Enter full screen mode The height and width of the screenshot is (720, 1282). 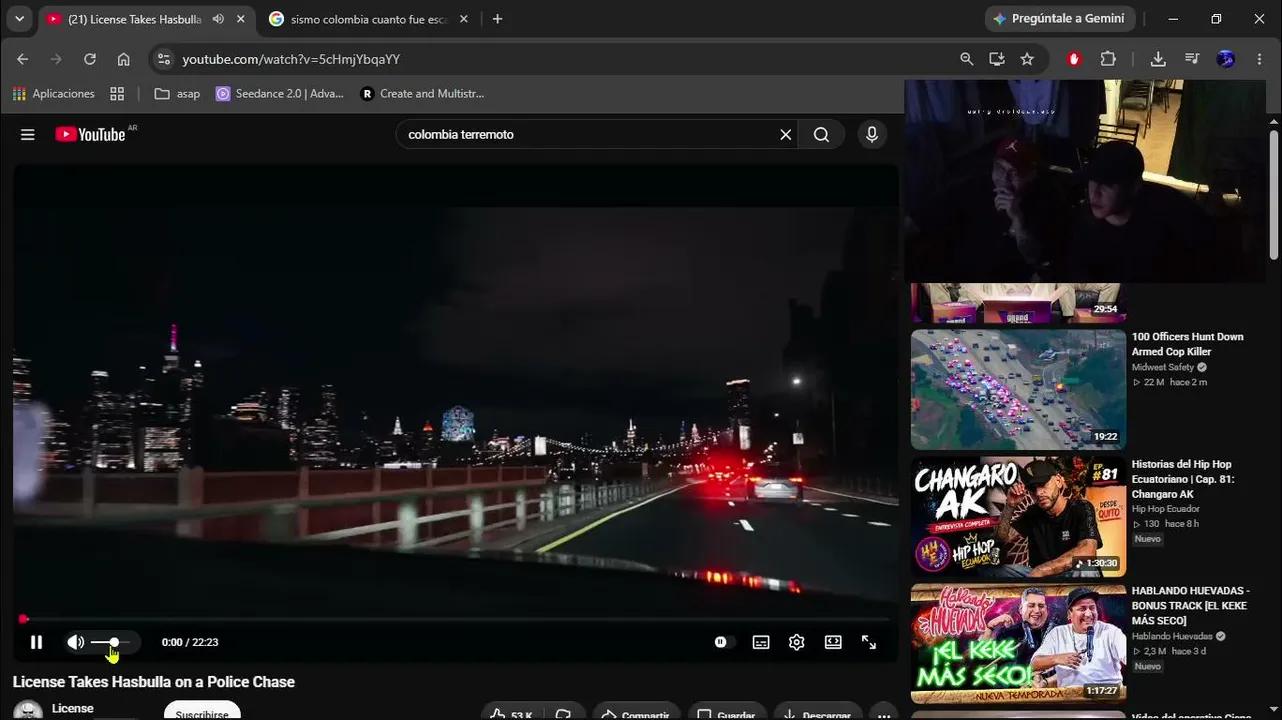(869, 642)
